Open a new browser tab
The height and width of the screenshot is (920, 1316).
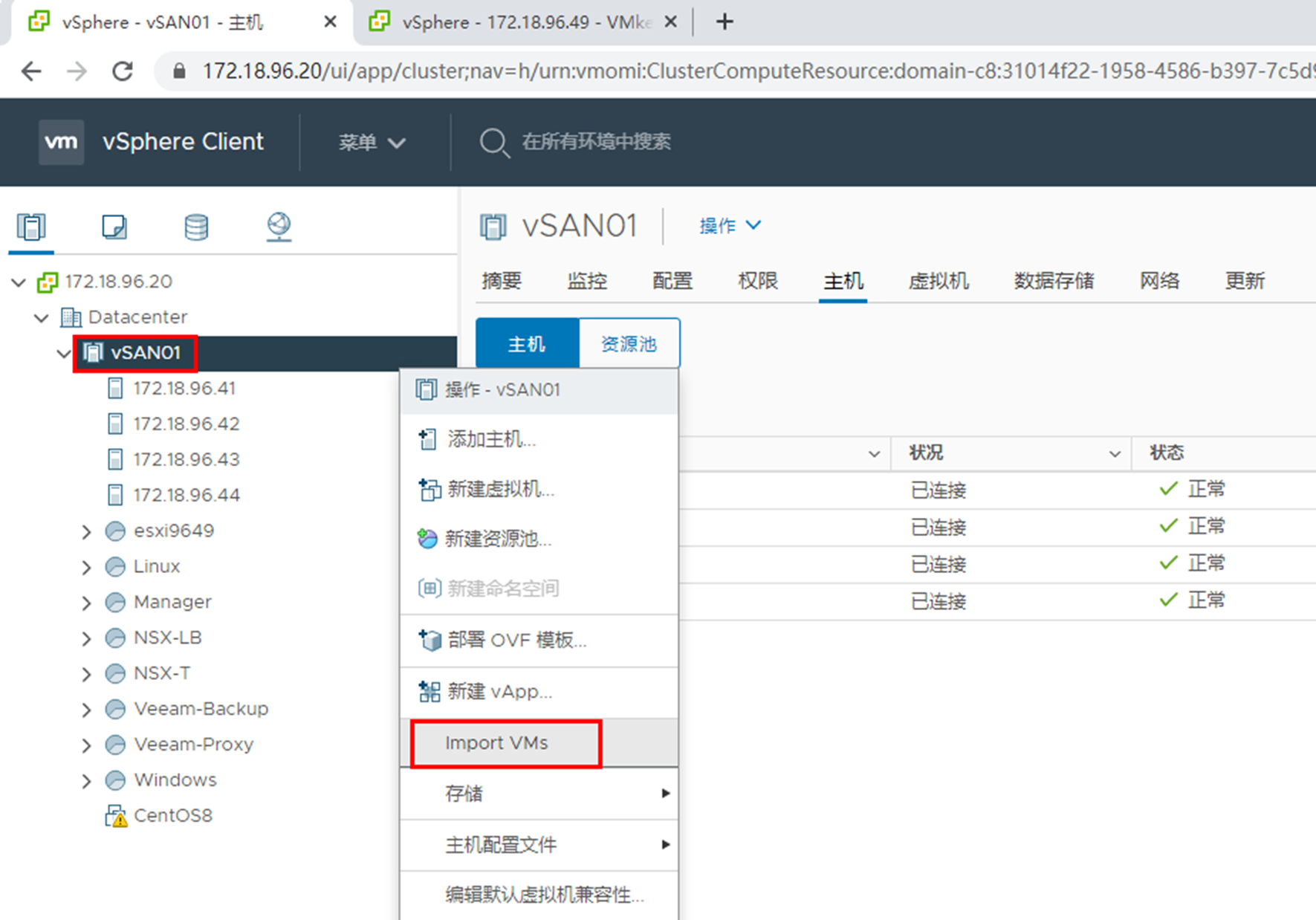[x=725, y=22]
